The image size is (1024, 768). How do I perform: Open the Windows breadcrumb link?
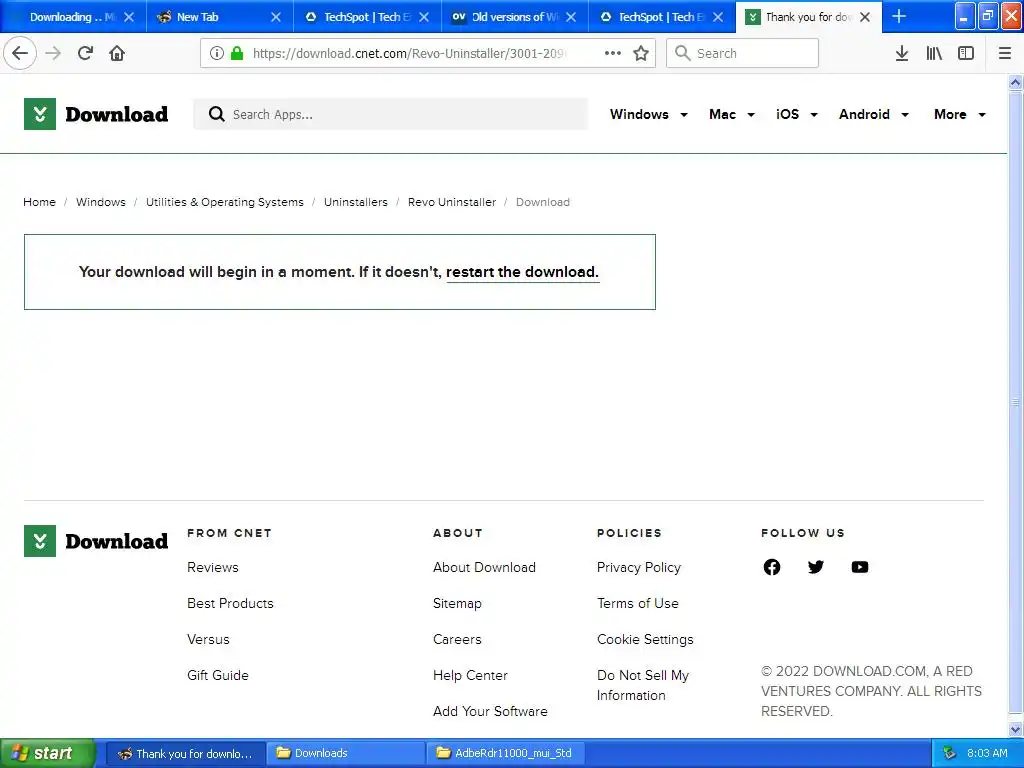pyautogui.click(x=101, y=202)
